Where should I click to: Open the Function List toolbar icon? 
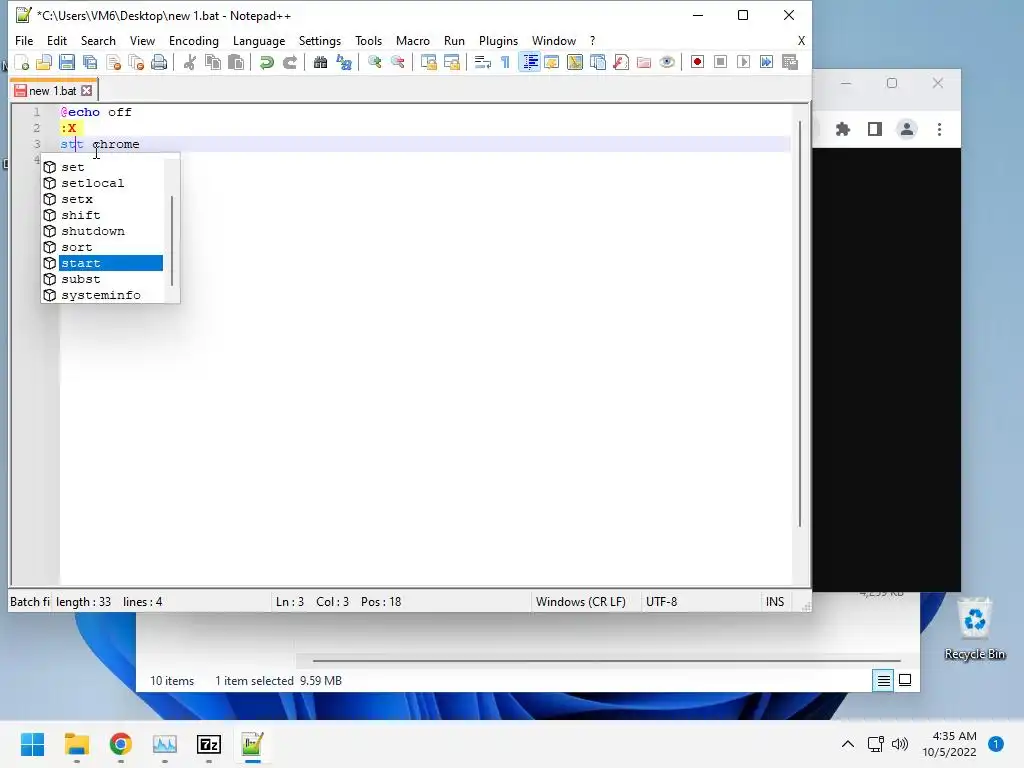point(621,63)
